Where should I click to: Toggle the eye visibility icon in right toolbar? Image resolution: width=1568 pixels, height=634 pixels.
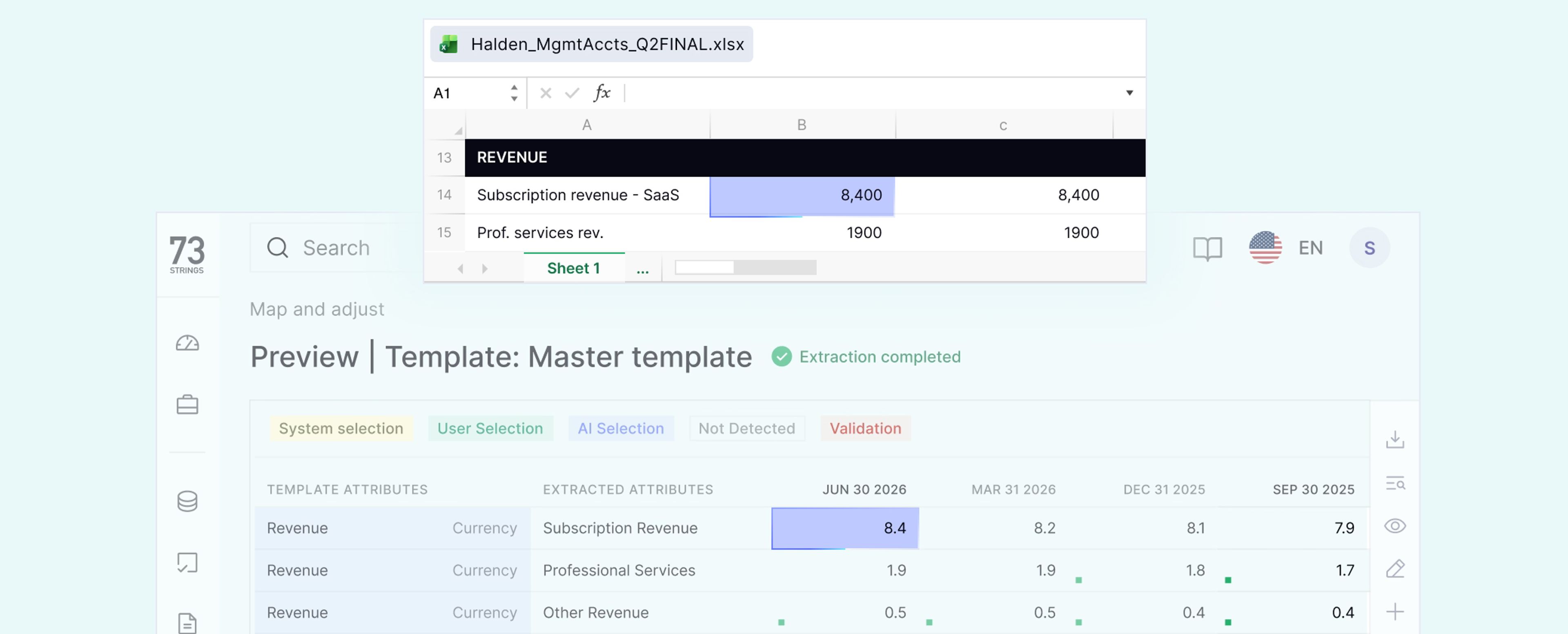(x=1394, y=526)
